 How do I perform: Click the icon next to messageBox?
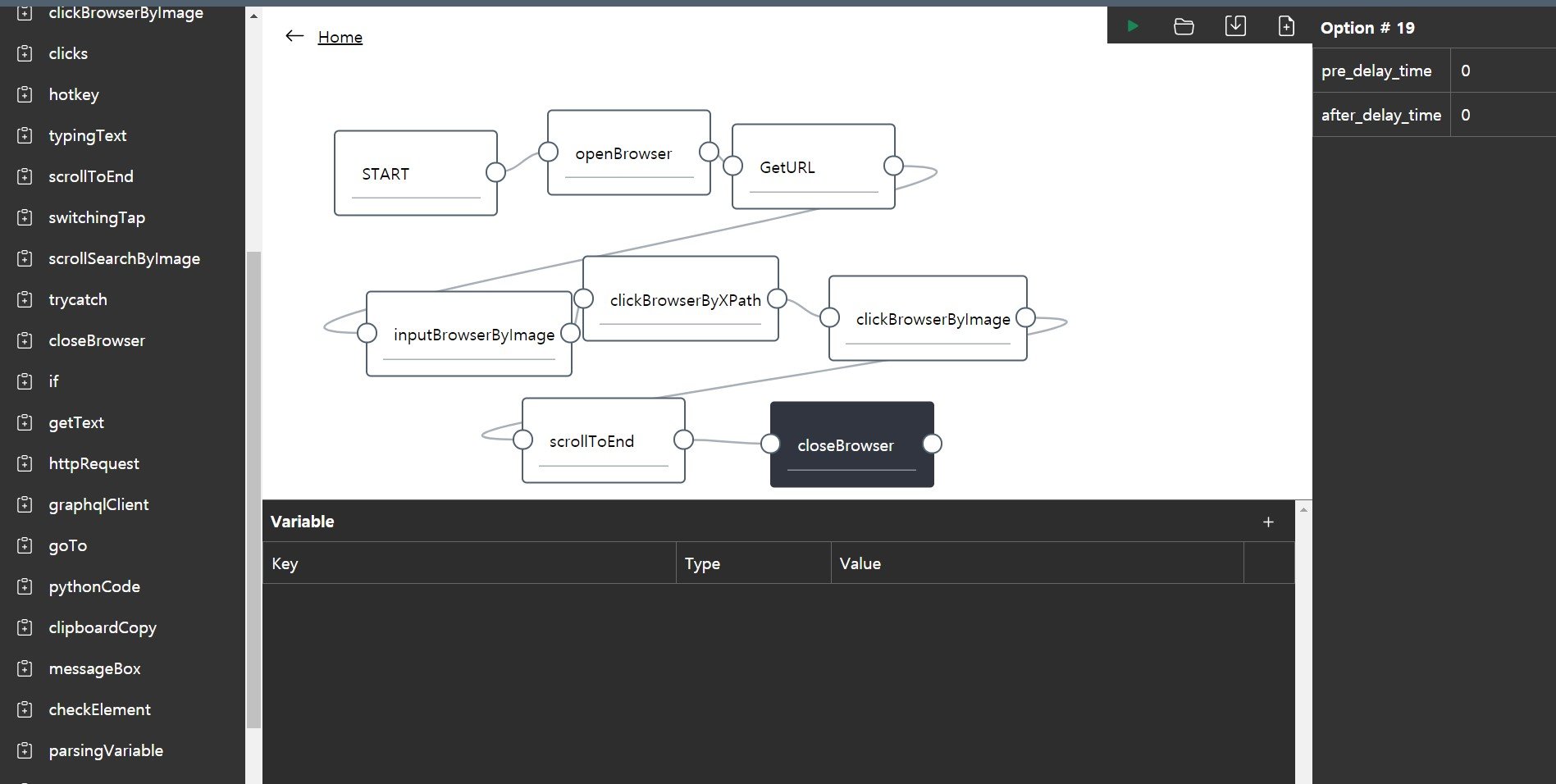click(x=25, y=668)
